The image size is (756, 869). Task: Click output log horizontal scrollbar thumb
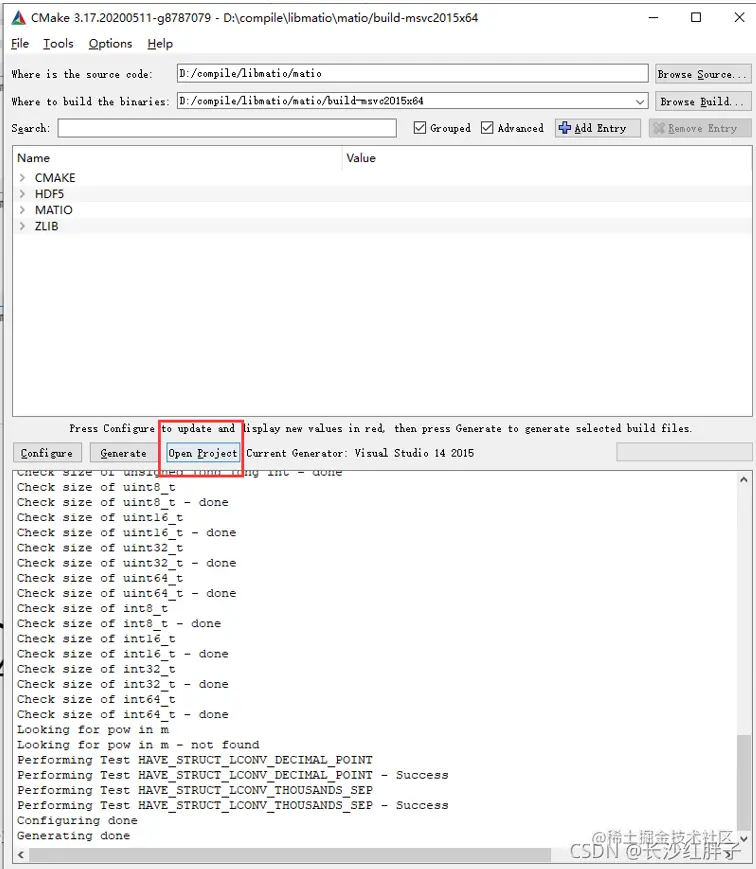pos(290,855)
